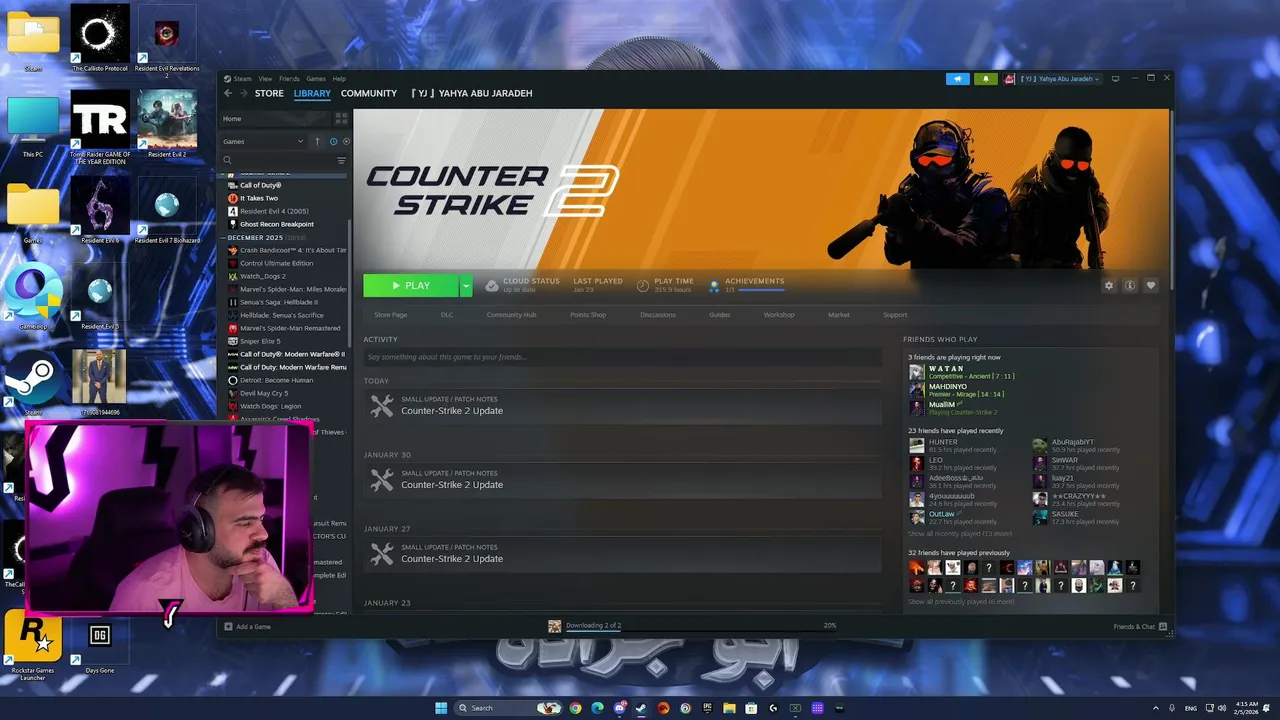Open Microsoft Edge in the taskbar
Image resolution: width=1280 pixels, height=720 pixels.
(597, 708)
